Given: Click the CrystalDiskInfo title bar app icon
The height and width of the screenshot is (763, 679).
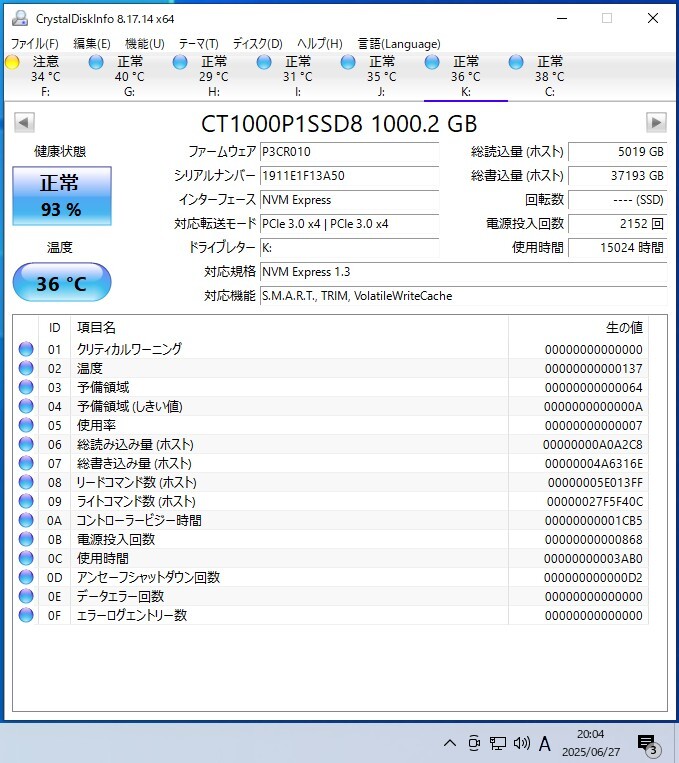Looking at the screenshot, I should pyautogui.click(x=20, y=18).
